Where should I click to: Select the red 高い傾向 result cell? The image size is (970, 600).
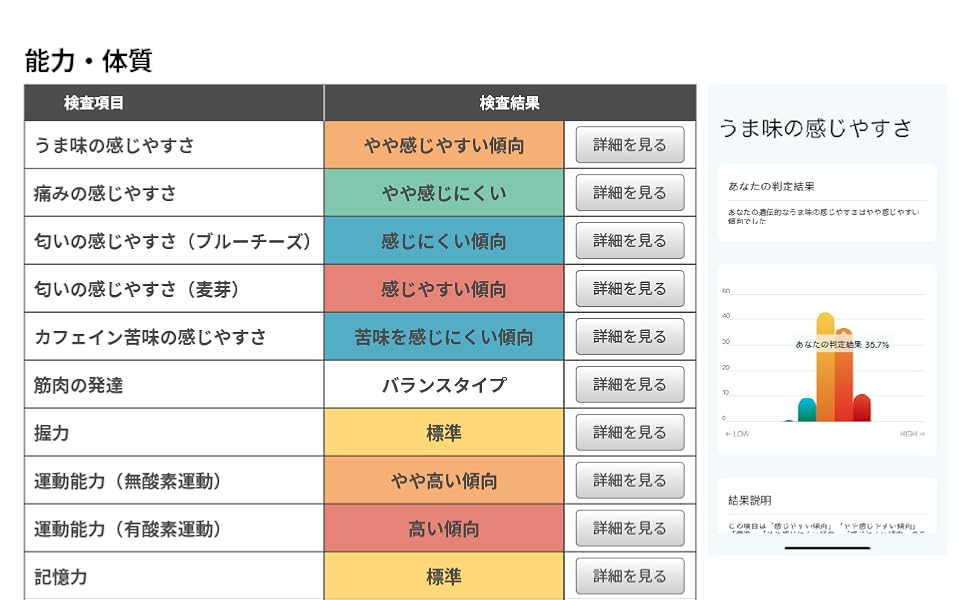pos(444,529)
